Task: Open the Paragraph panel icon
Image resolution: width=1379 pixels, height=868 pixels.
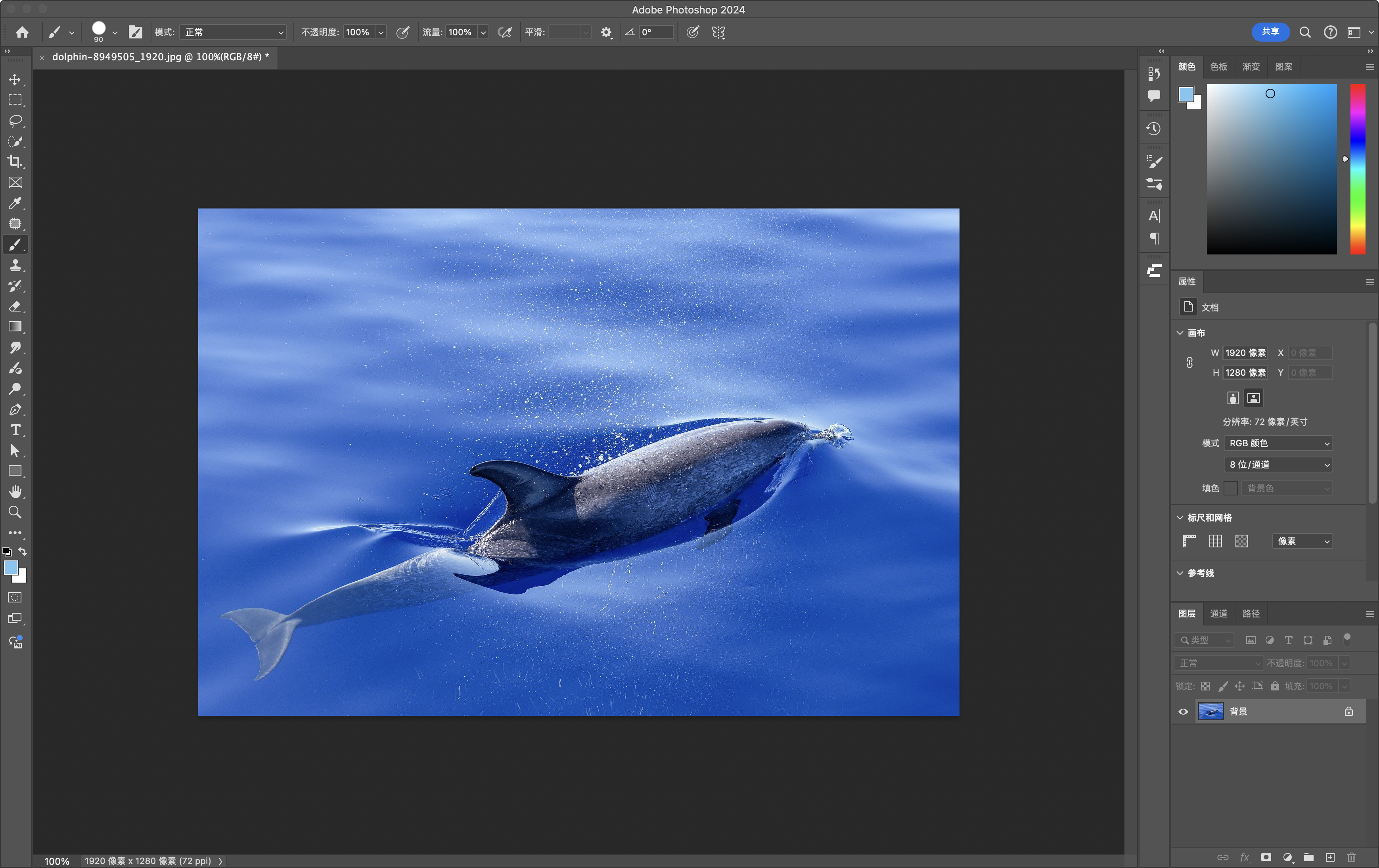Action: [1154, 238]
